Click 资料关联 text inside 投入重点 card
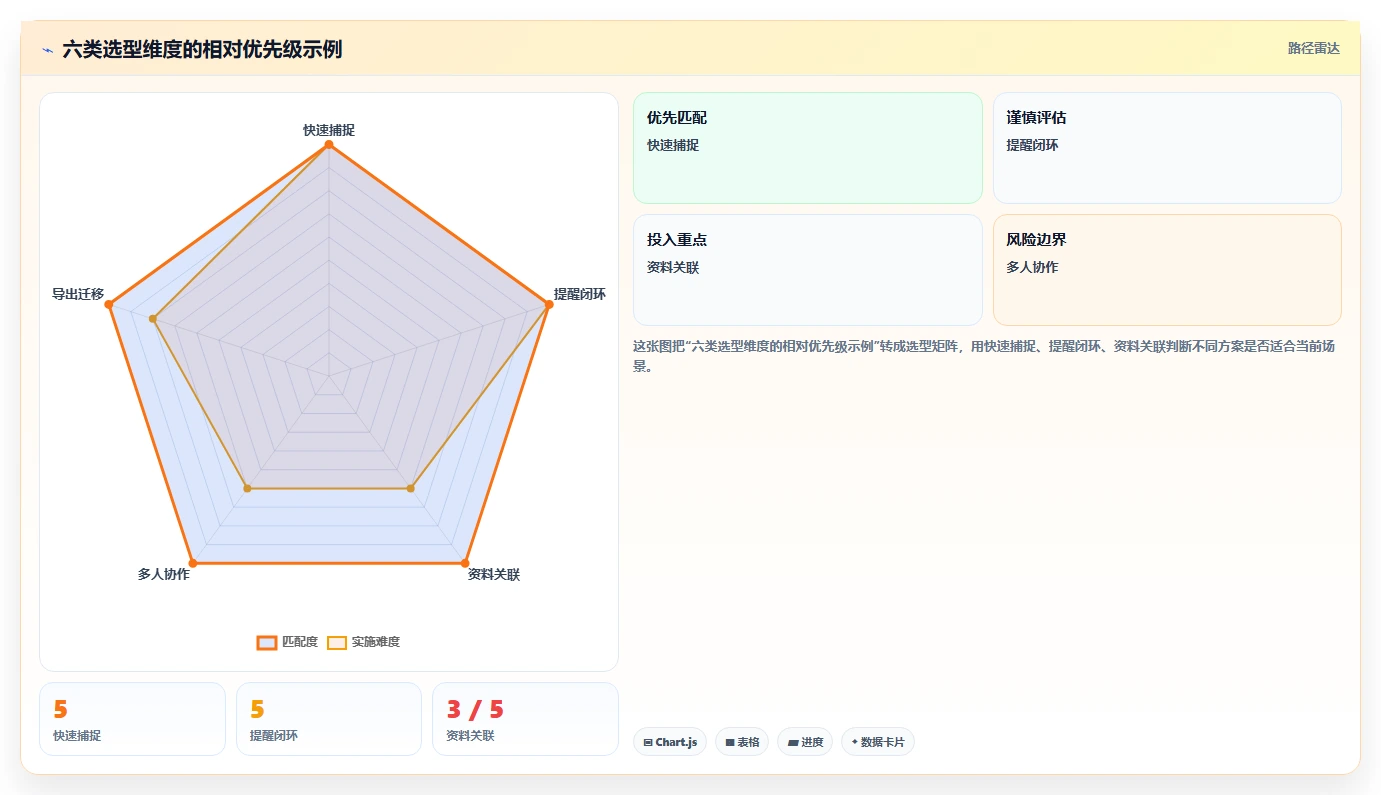 [x=673, y=267]
